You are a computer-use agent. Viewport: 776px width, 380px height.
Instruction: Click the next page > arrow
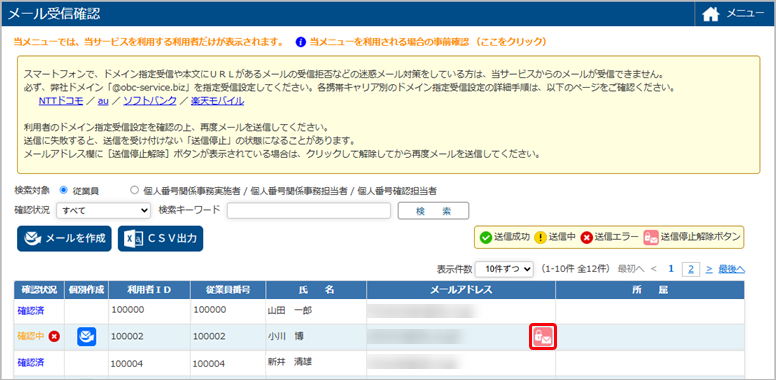tap(709, 269)
